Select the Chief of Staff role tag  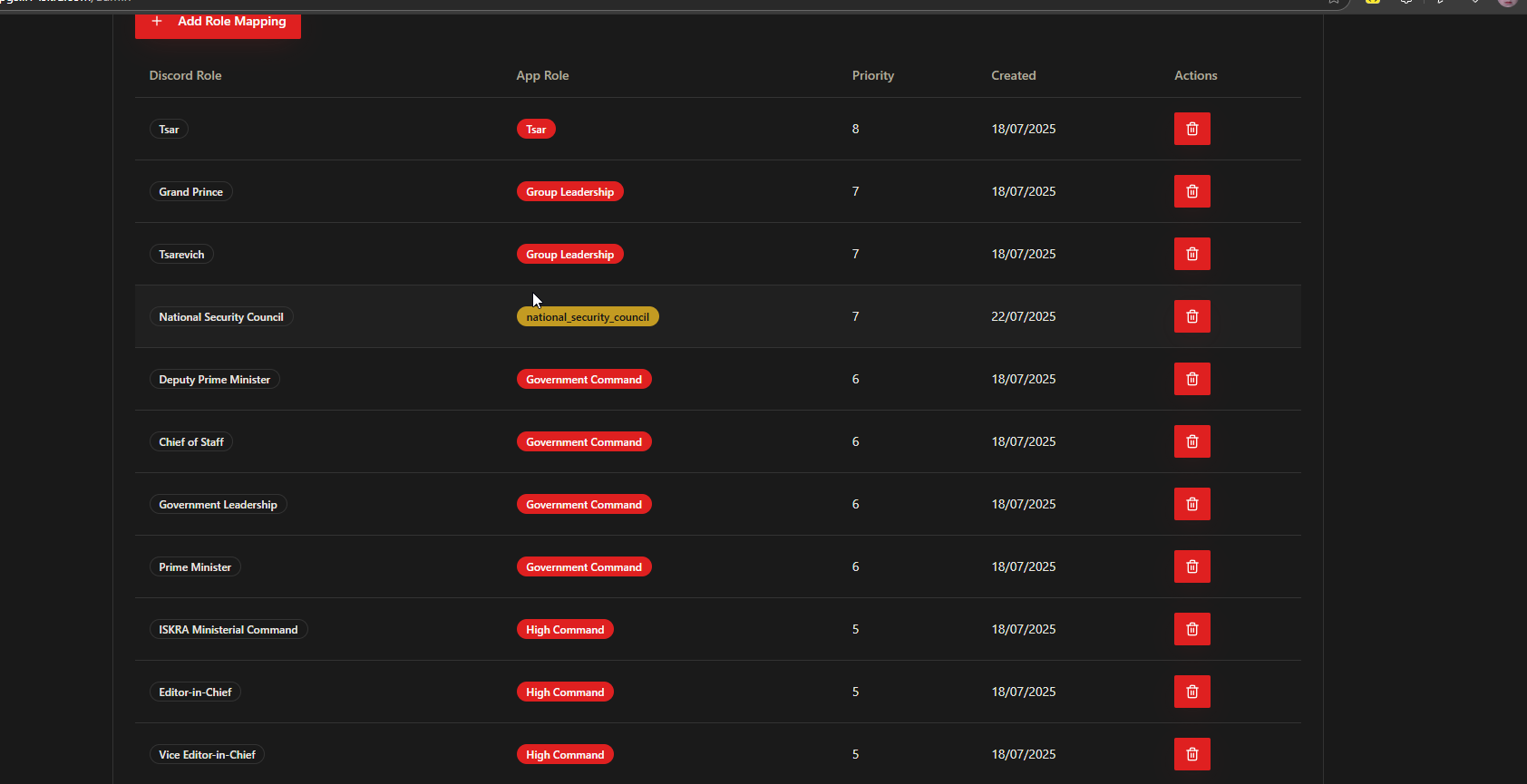click(190, 441)
